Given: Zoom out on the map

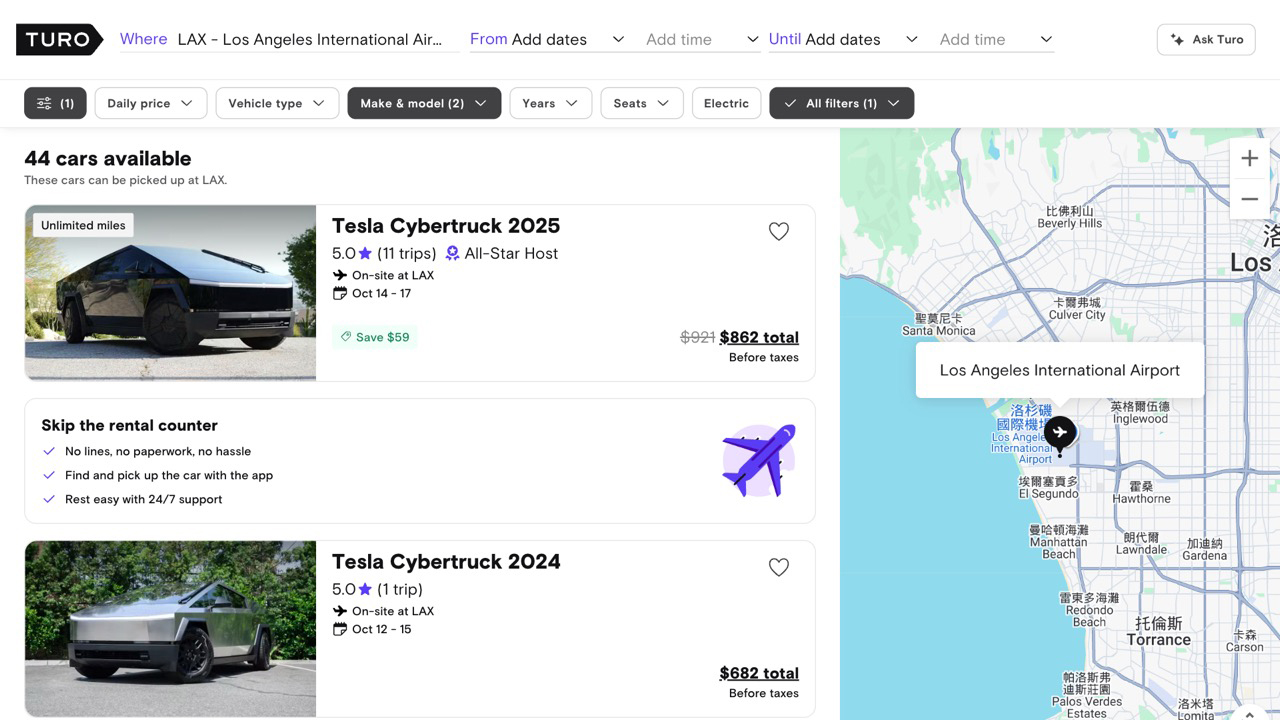Looking at the screenshot, I should click(1249, 199).
